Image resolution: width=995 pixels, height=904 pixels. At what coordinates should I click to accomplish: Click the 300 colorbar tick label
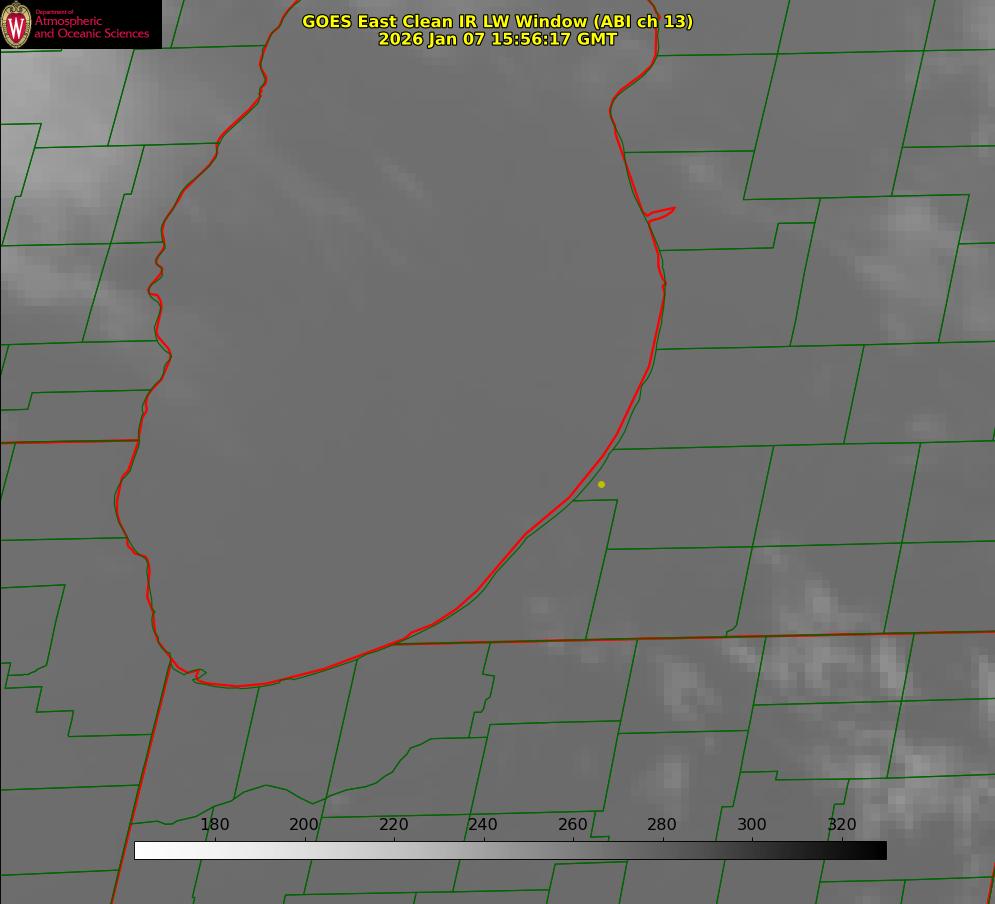tap(751, 825)
